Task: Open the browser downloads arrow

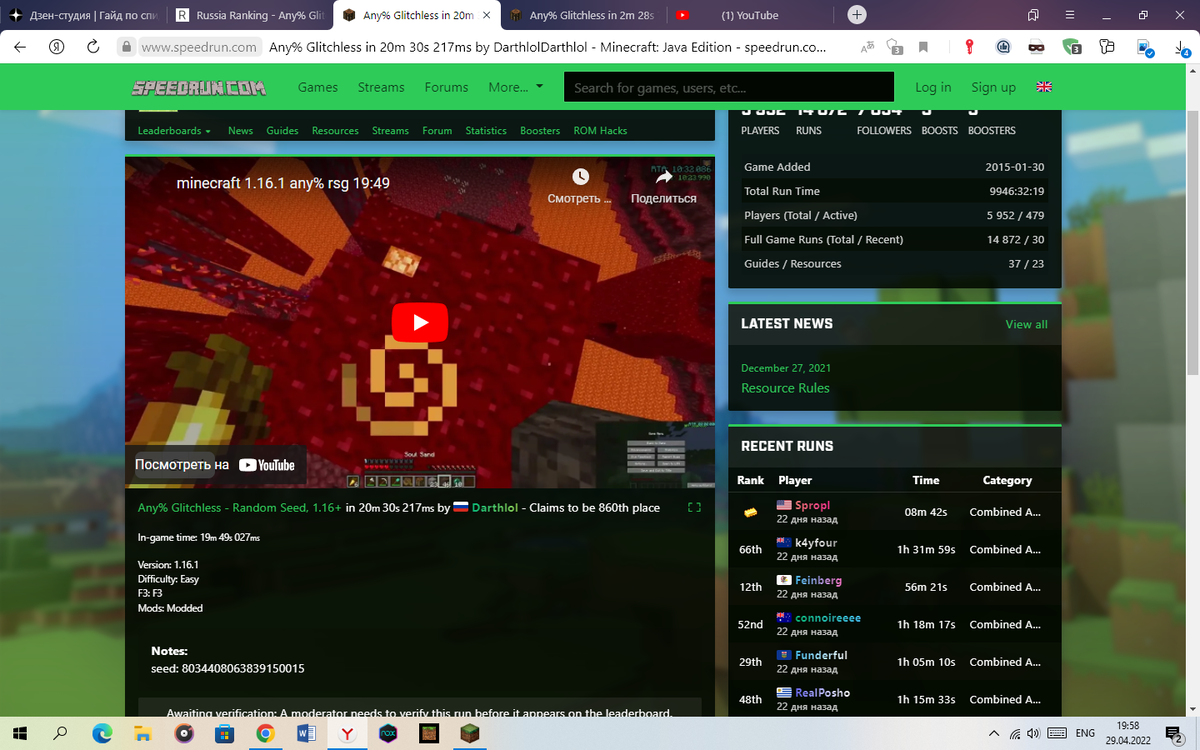Action: (1183, 47)
